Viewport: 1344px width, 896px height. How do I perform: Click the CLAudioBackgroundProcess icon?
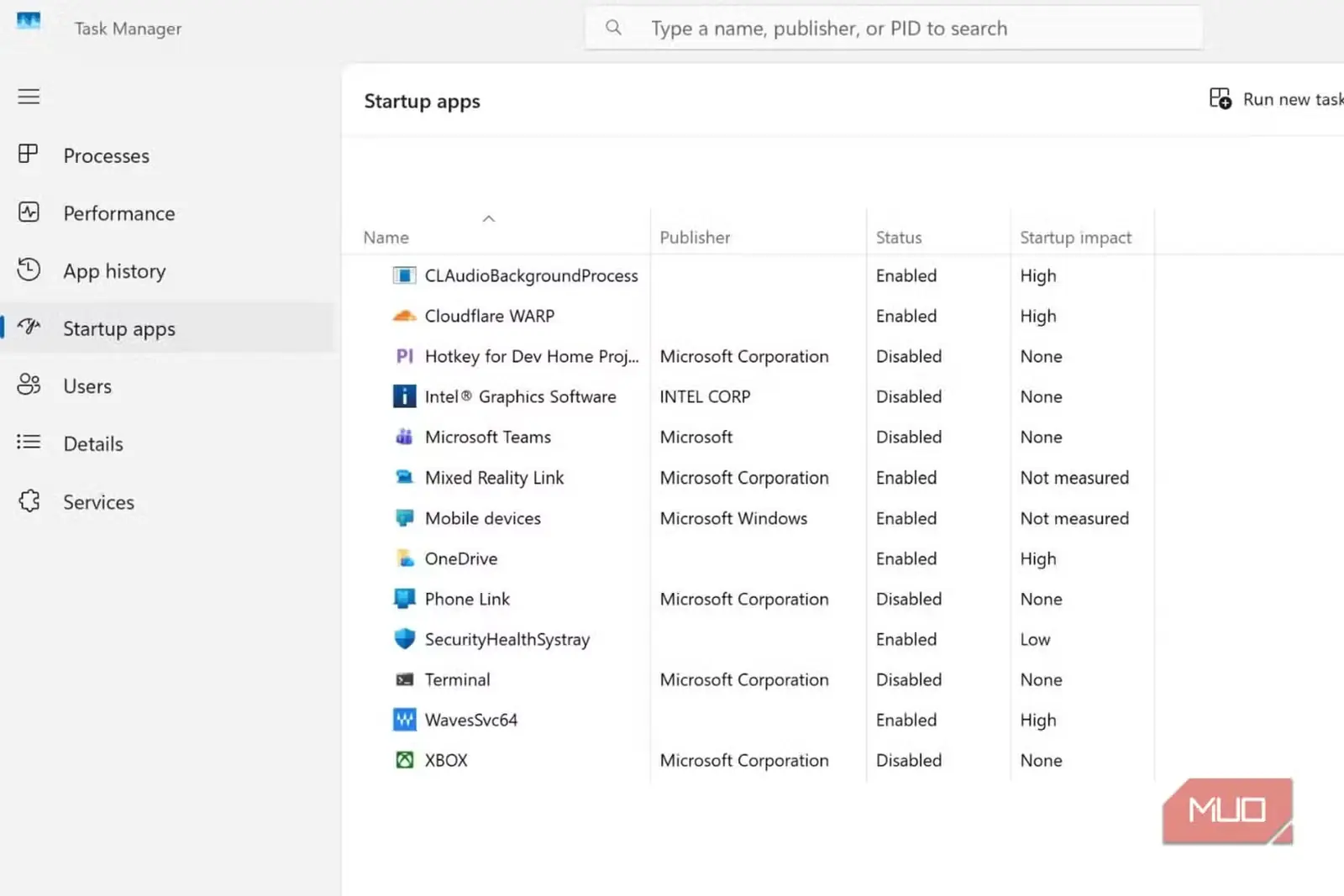(x=404, y=275)
